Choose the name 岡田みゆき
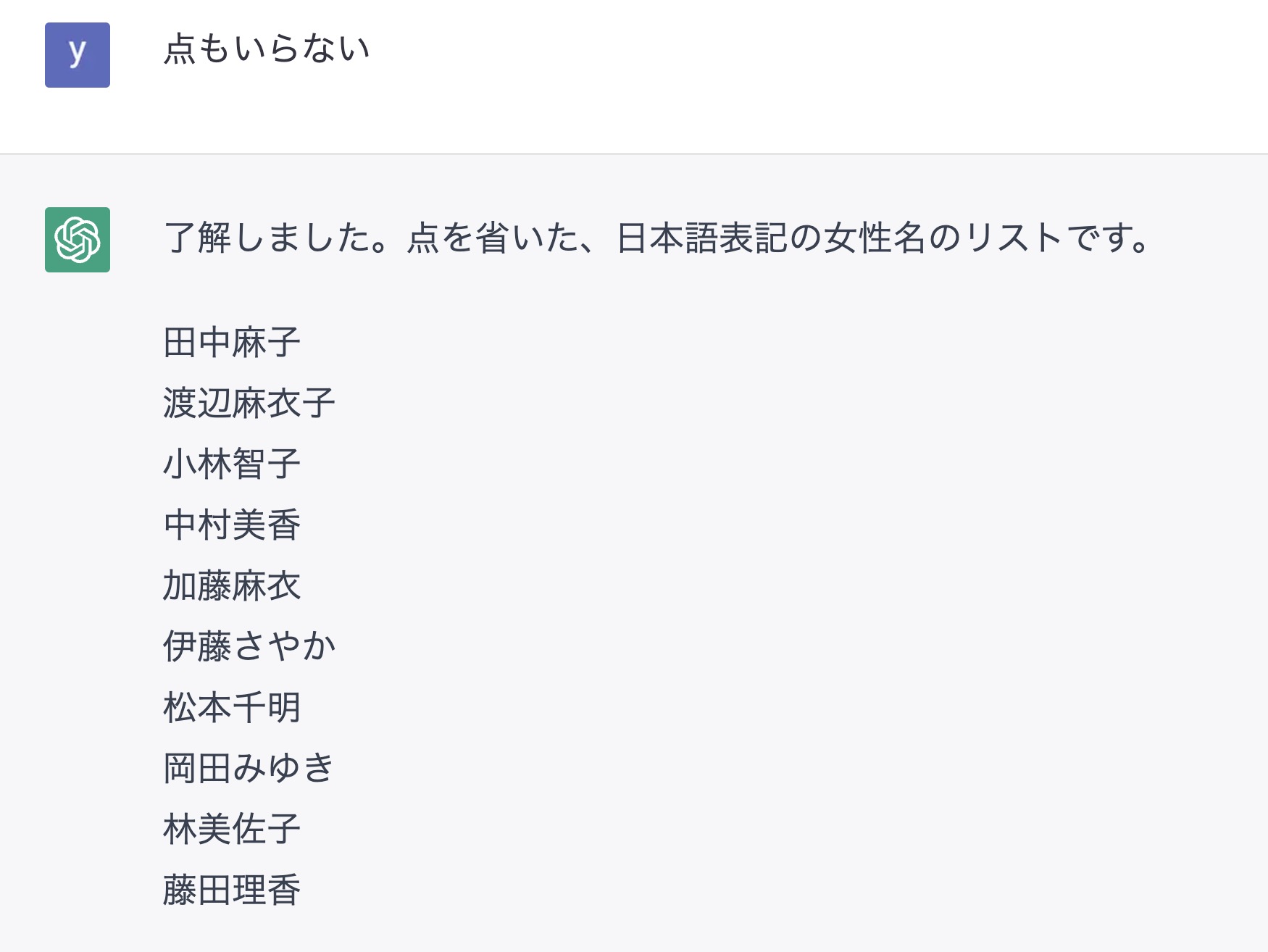Viewport: 1268px width, 952px height. click(x=249, y=768)
